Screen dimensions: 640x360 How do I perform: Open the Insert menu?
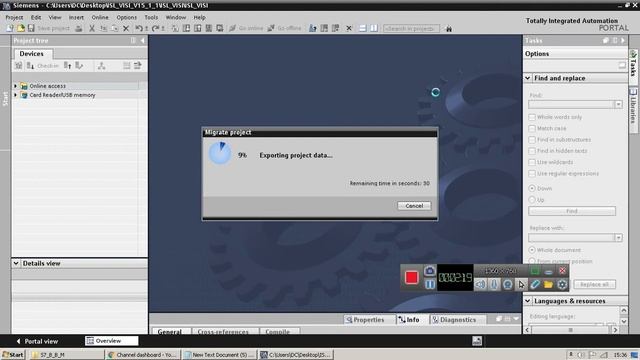tap(76, 18)
